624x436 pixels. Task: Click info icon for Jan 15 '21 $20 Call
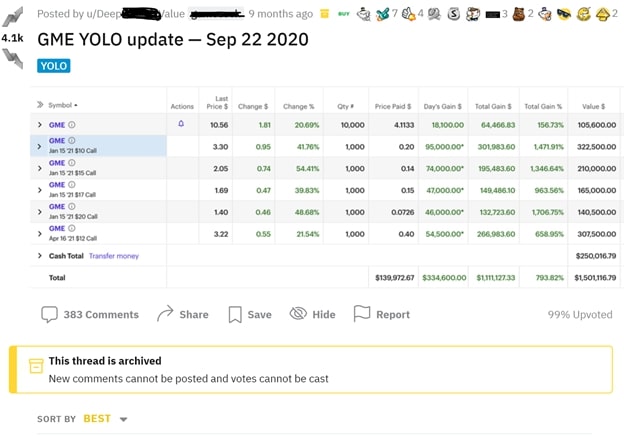72,206
